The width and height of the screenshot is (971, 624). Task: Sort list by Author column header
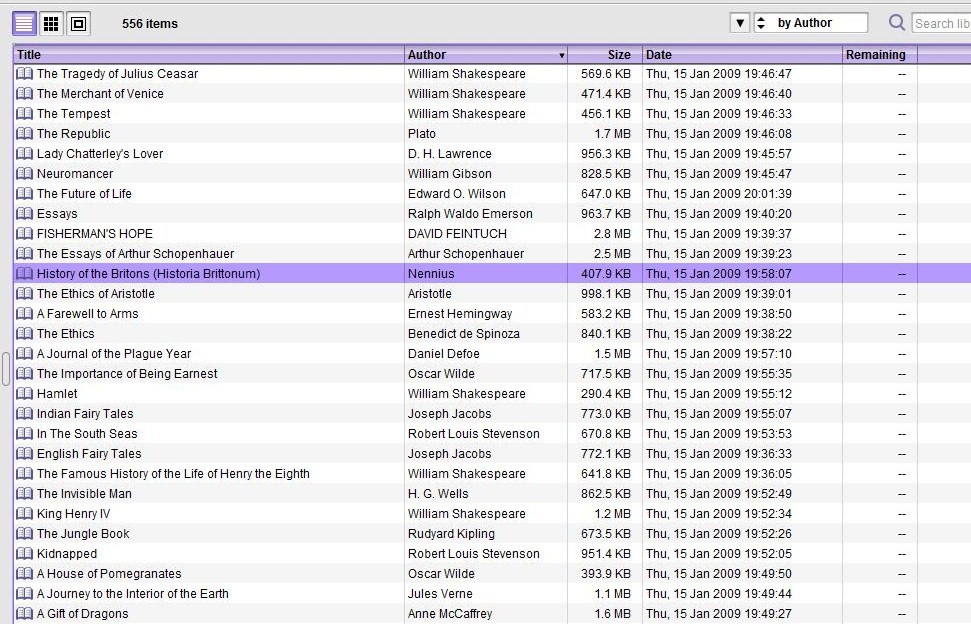(x=485, y=55)
